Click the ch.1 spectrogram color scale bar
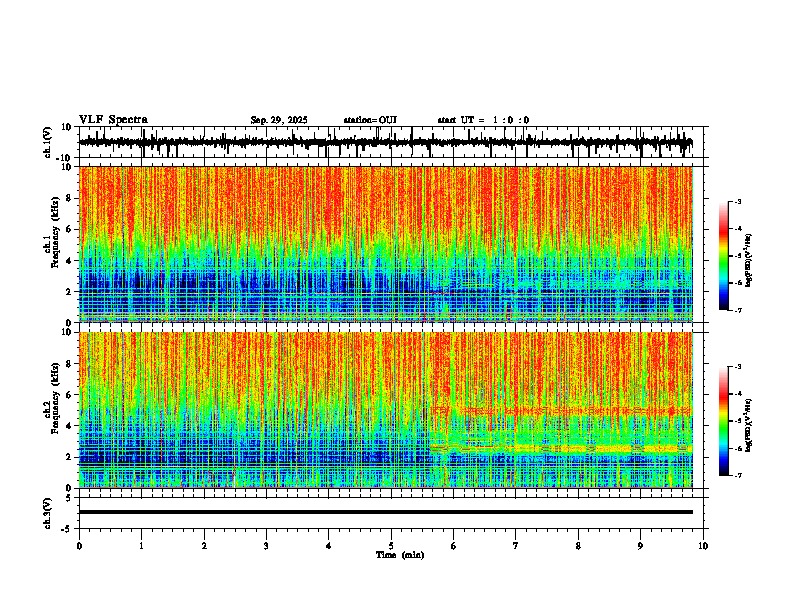 (x=724, y=256)
